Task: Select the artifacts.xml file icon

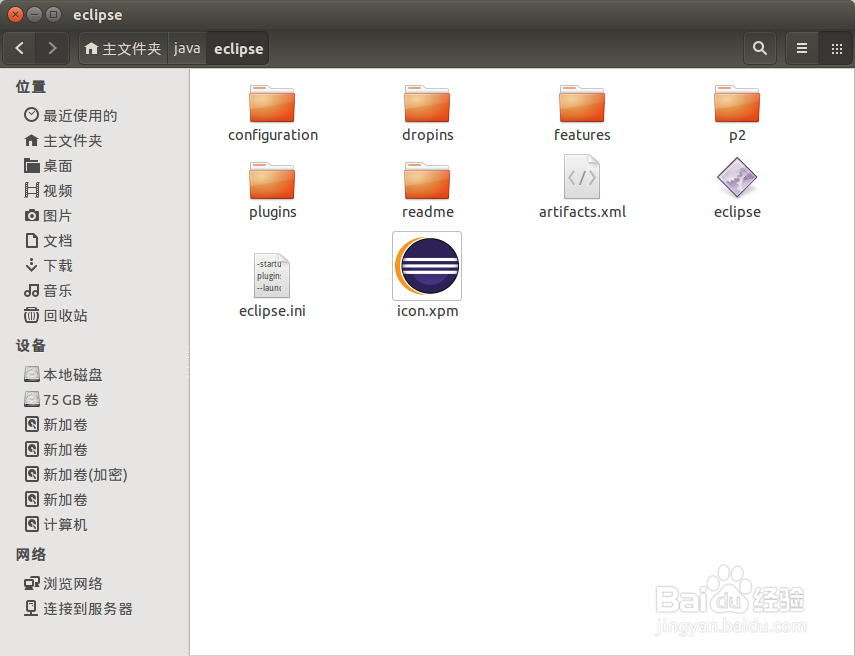Action: [x=582, y=177]
